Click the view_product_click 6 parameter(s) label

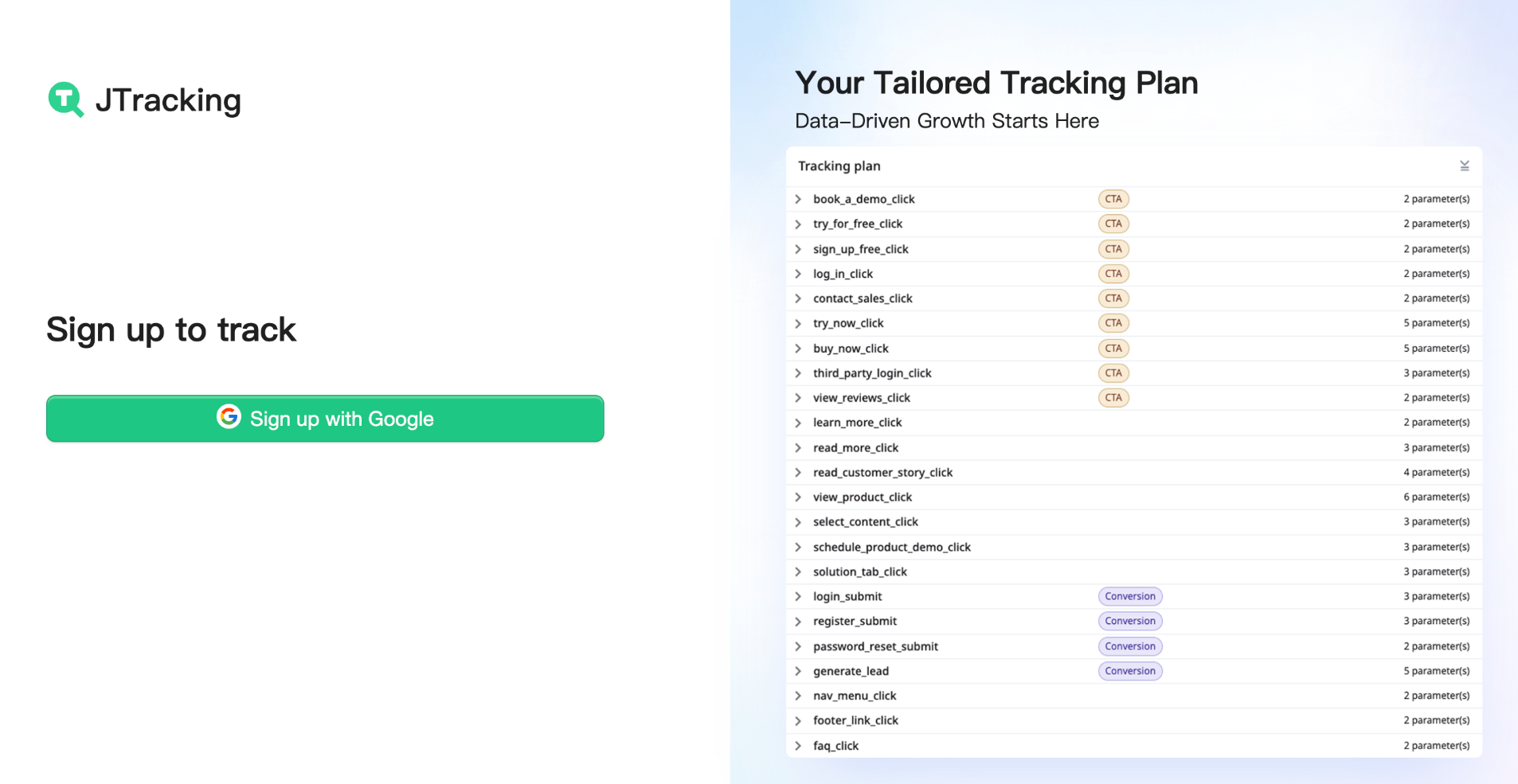[1436, 497]
